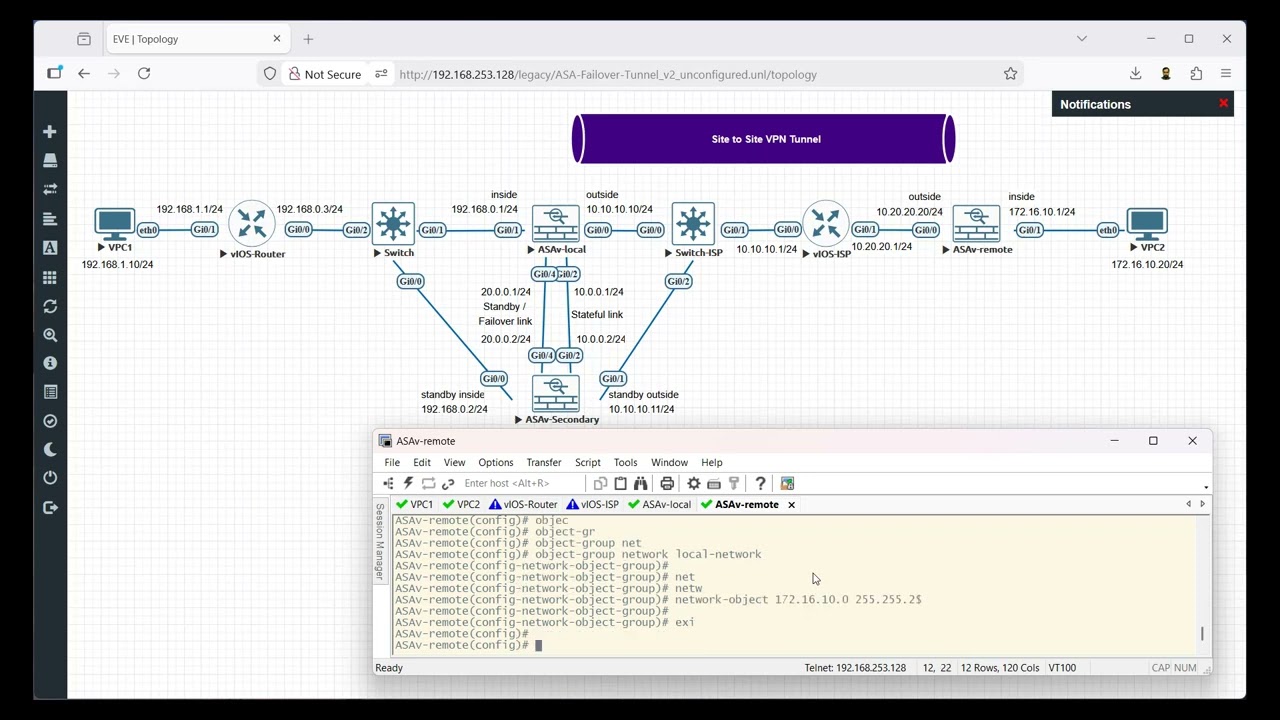
Task: Close the Notifications panel with red X
Action: point(1223,103)
